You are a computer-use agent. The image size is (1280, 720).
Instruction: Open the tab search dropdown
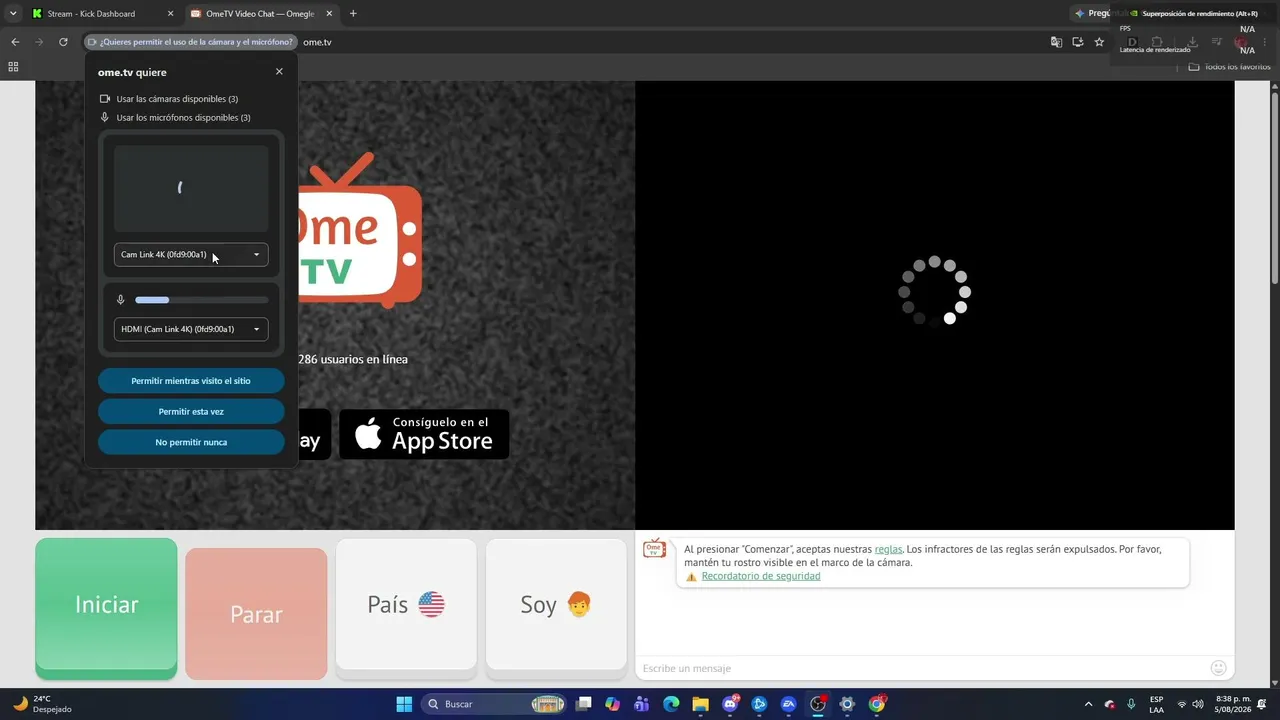click(13, 14)
